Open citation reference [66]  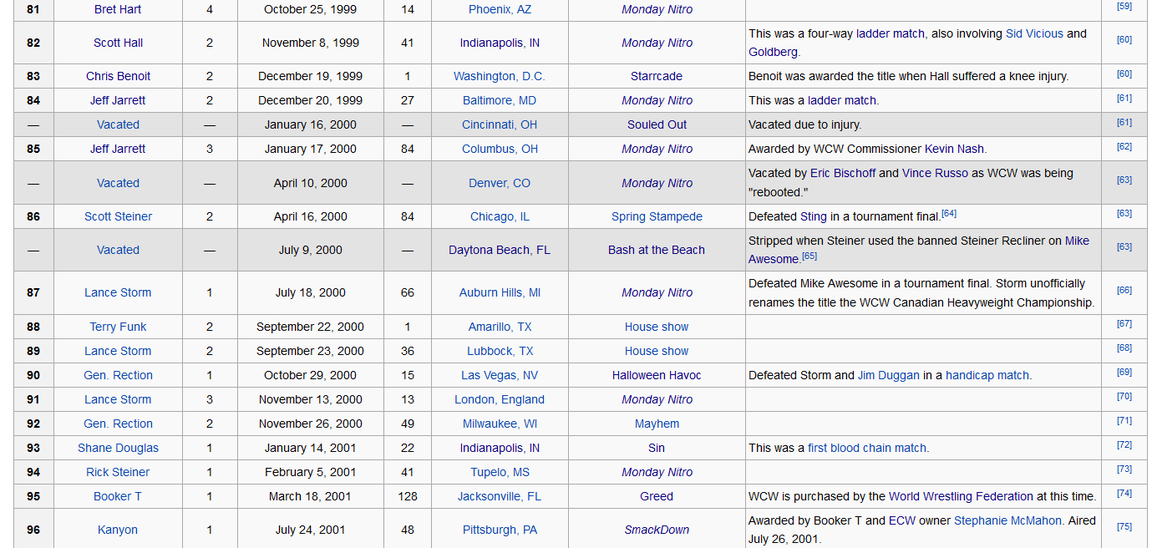click(x=1124, y=290)
